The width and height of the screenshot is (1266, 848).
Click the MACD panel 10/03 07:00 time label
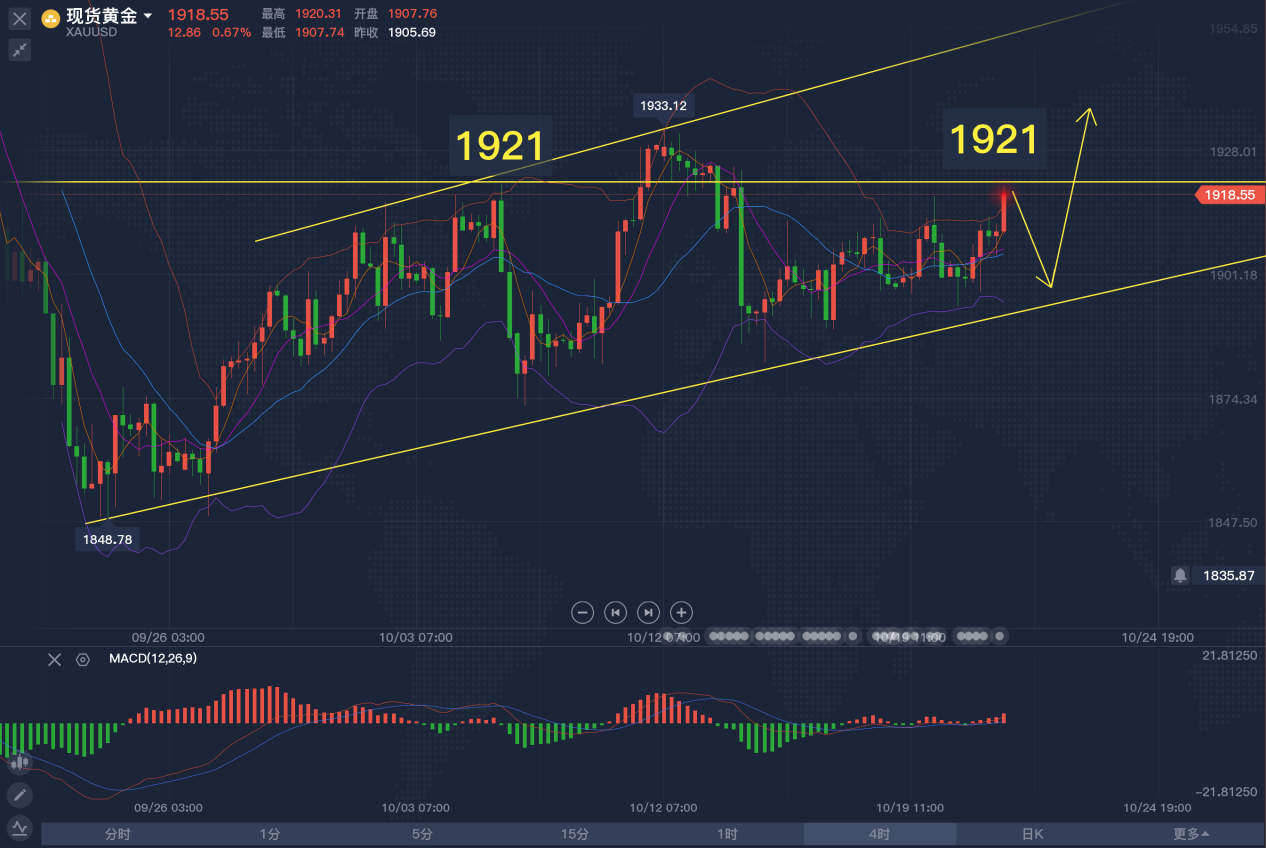tap(415, 807)
